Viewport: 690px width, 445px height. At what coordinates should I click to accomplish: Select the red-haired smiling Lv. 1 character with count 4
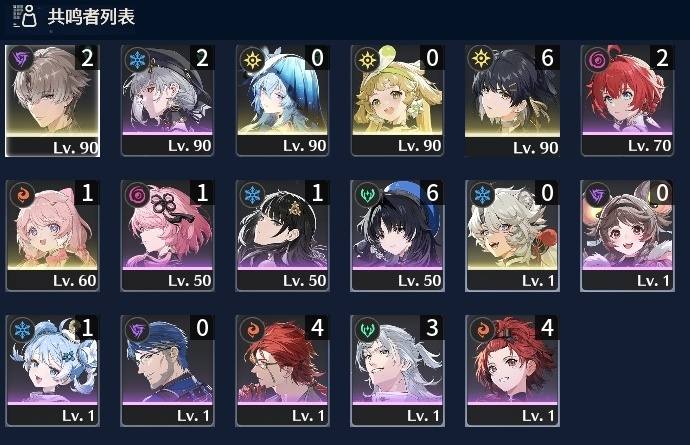[x=512, y=371]
